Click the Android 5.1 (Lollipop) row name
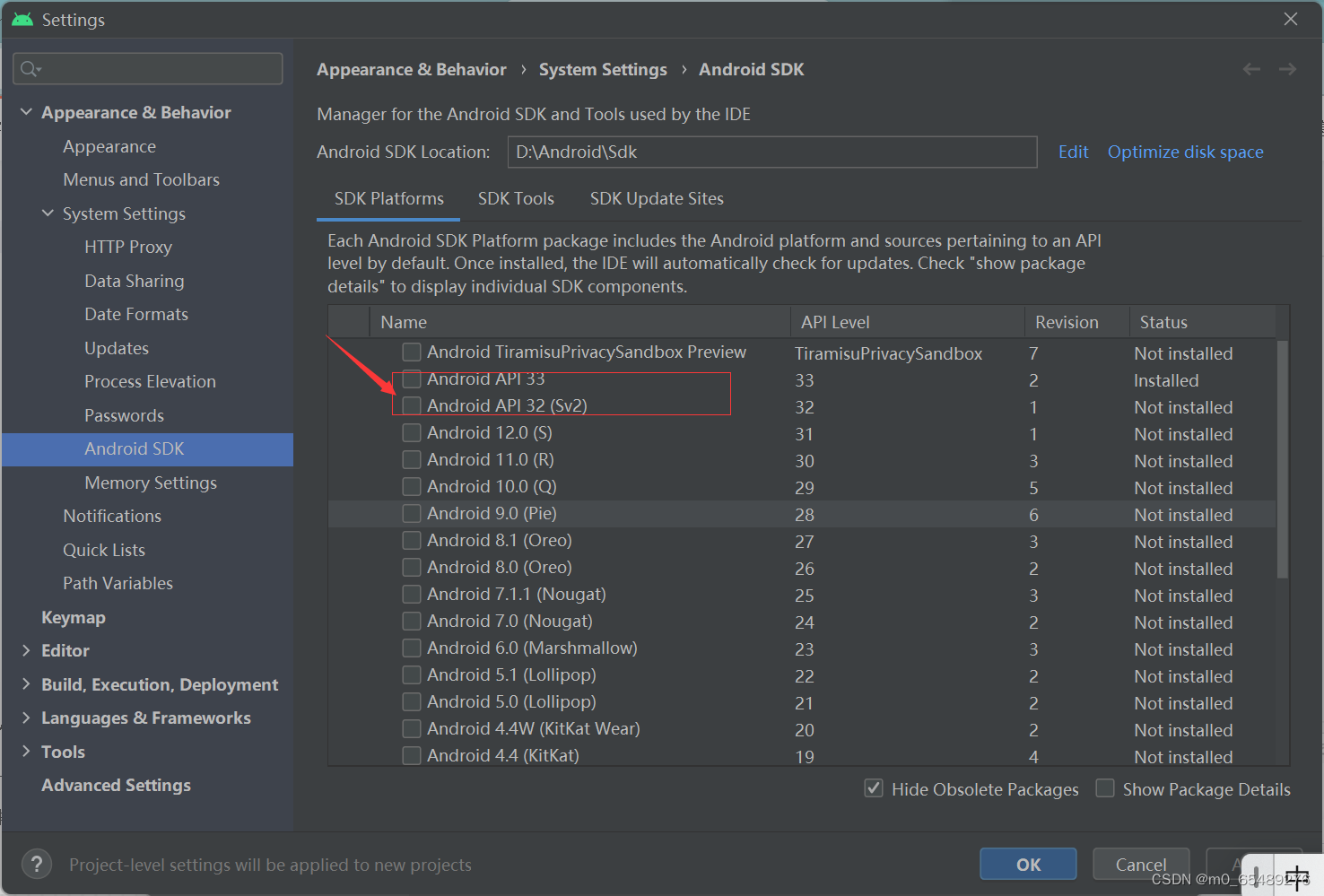1324x896 pixels. (511, 674)
